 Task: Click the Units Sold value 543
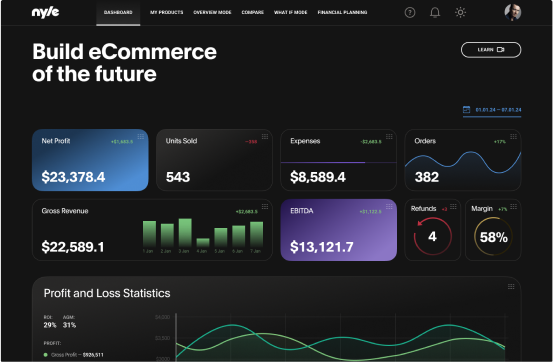click(178, 177)
